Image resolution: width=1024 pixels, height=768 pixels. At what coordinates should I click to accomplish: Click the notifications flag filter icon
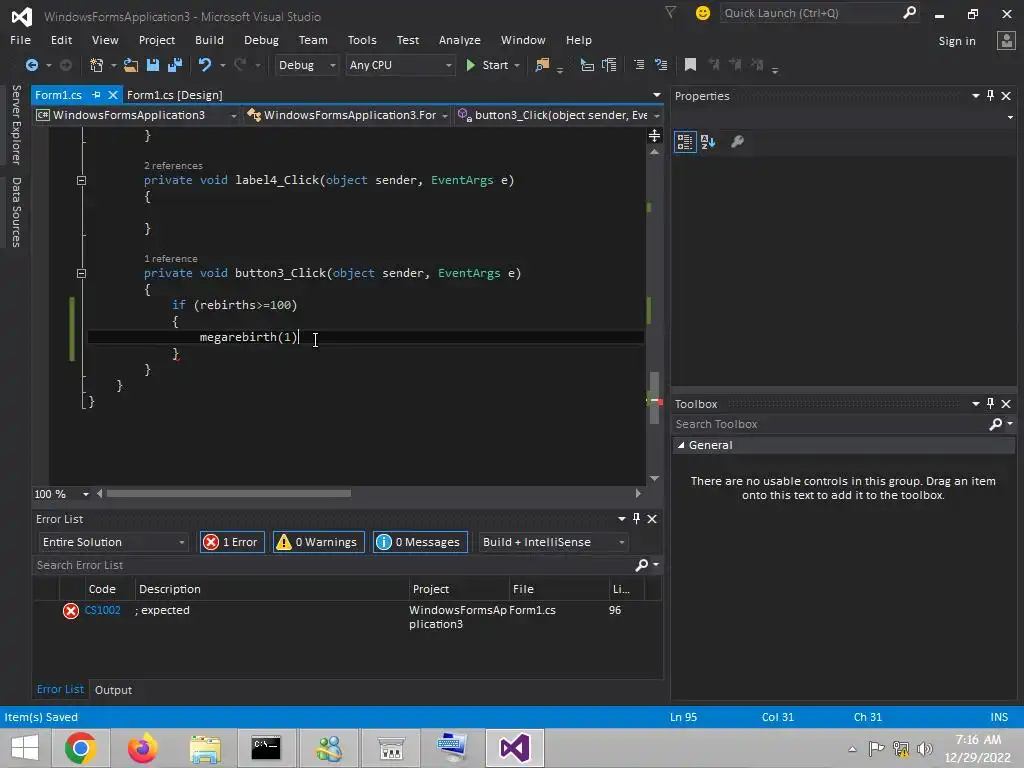tap(670, 12)
